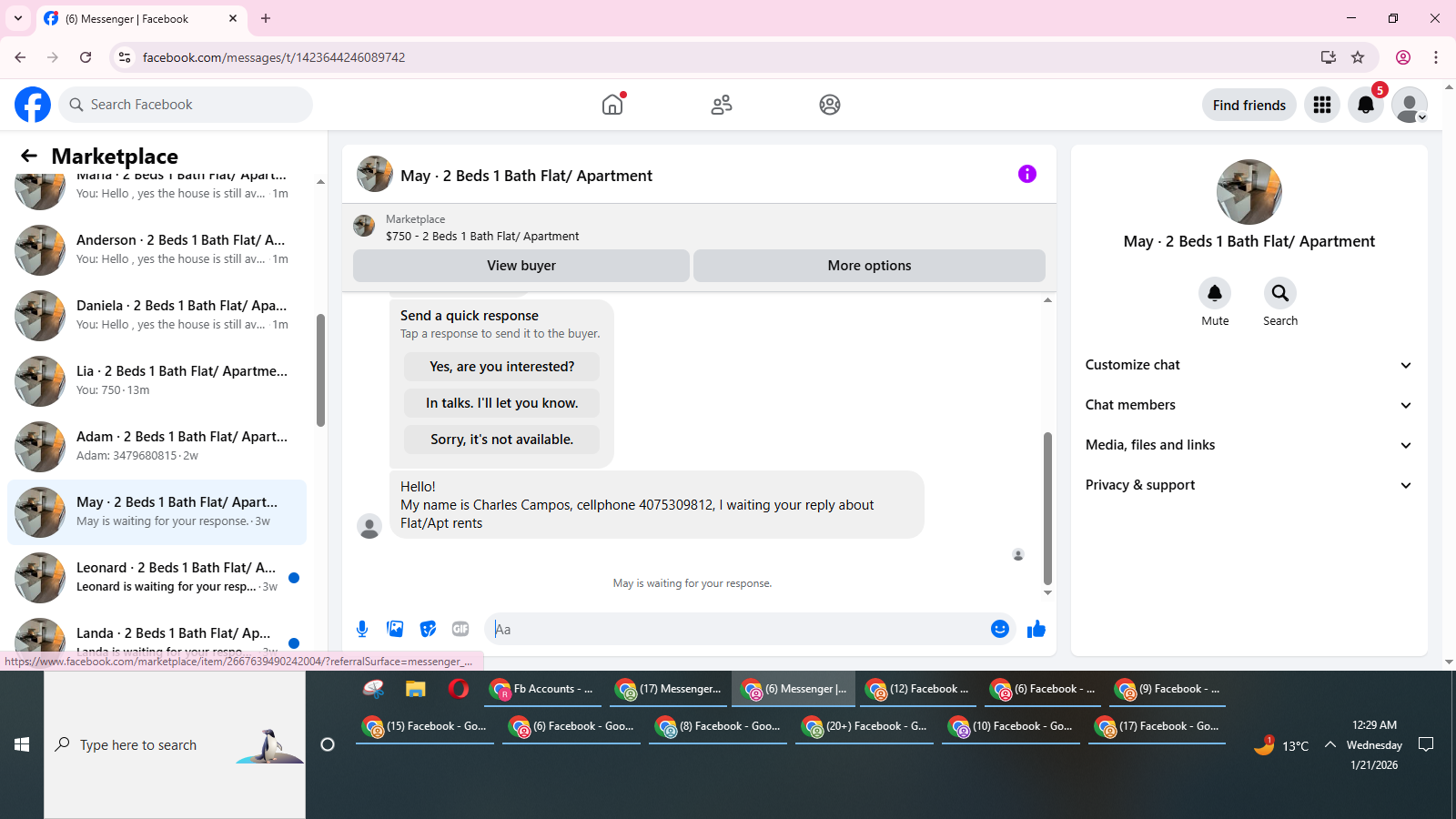The height and width of the screenshot is (819, 1456).
Task: Click the conversation list scrollbar
Action: coord(320,369)
